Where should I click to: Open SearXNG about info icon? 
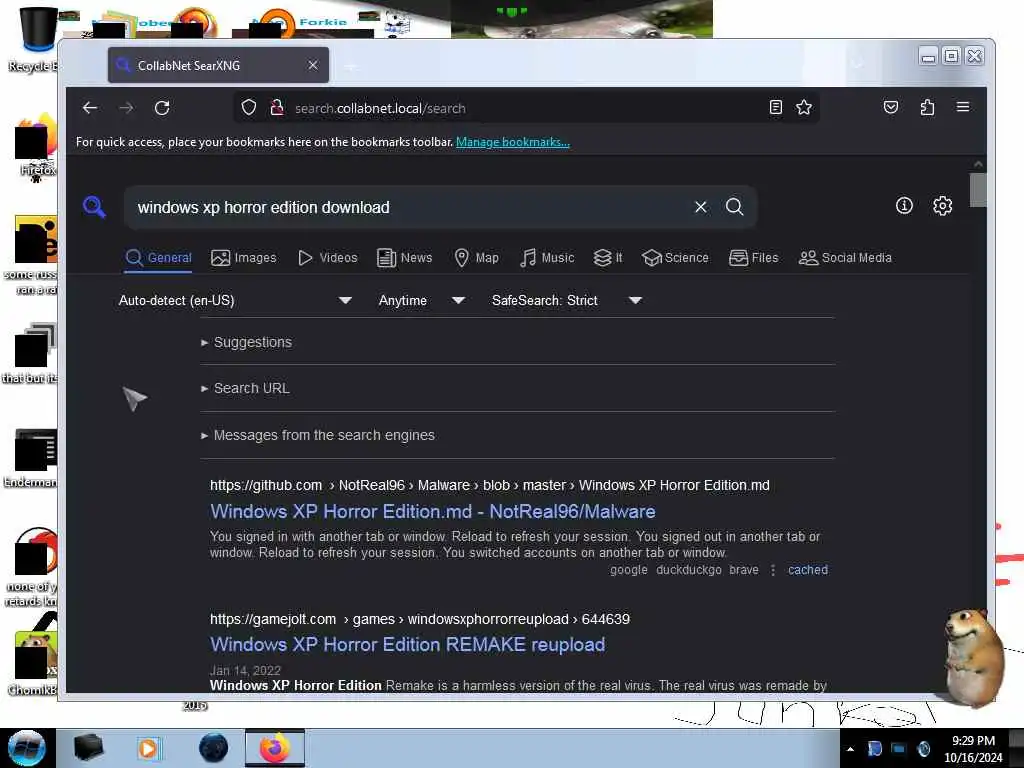(x=904, y=206)
